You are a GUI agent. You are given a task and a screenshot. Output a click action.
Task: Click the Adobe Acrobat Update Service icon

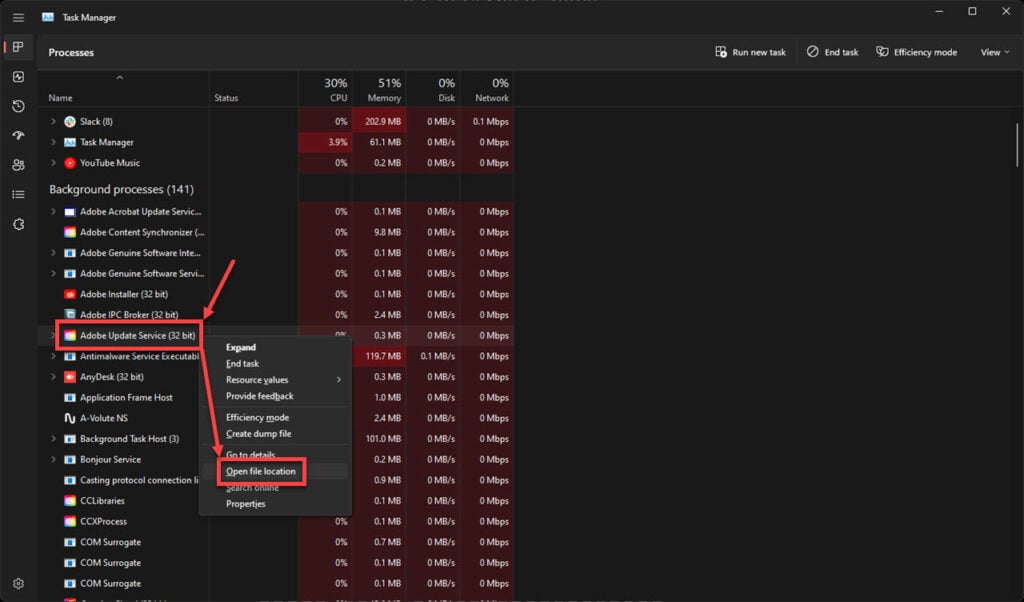point(70,212)
